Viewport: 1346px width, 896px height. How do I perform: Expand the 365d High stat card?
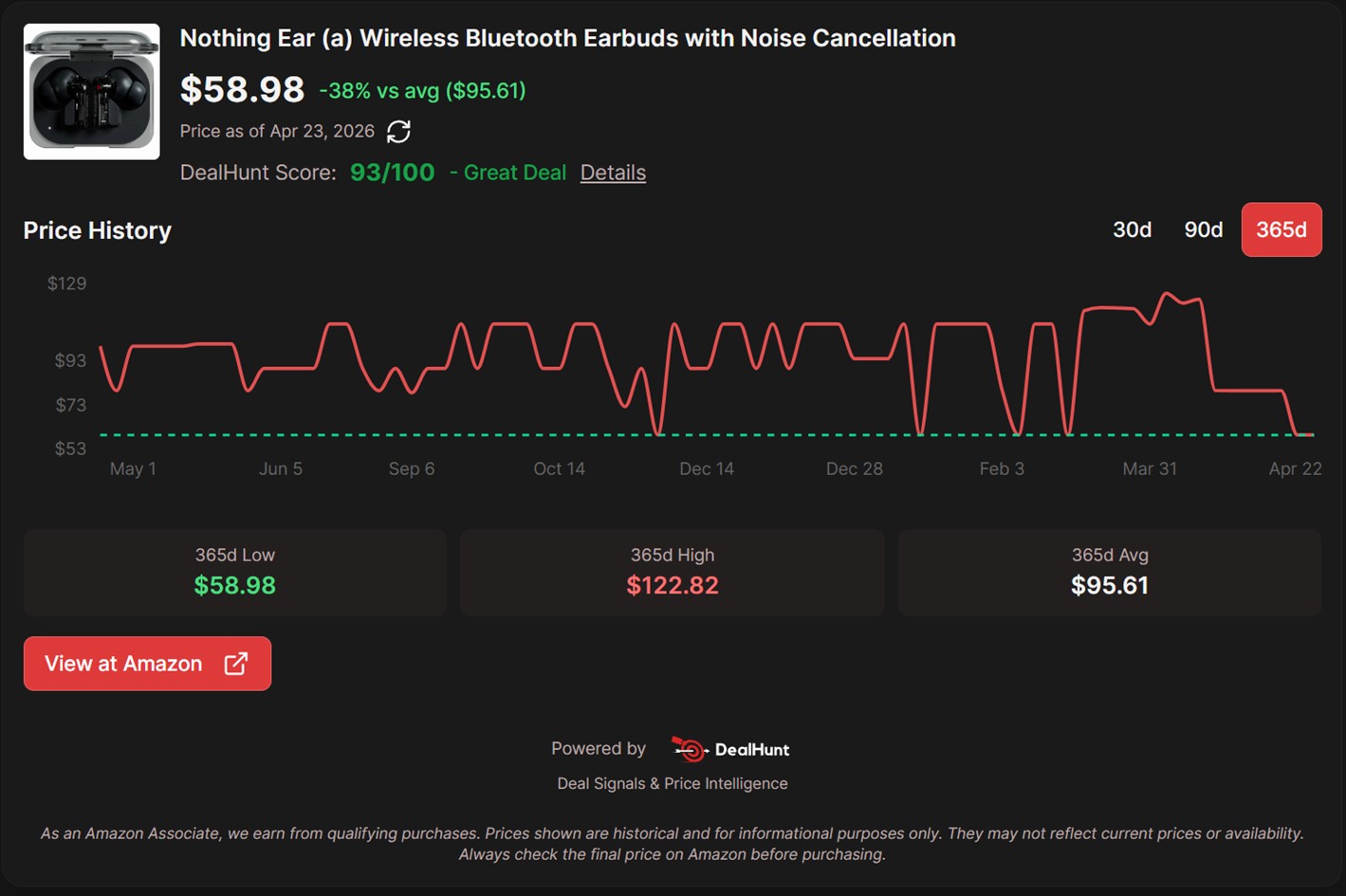pyautogui.click(x=673, y=572)
